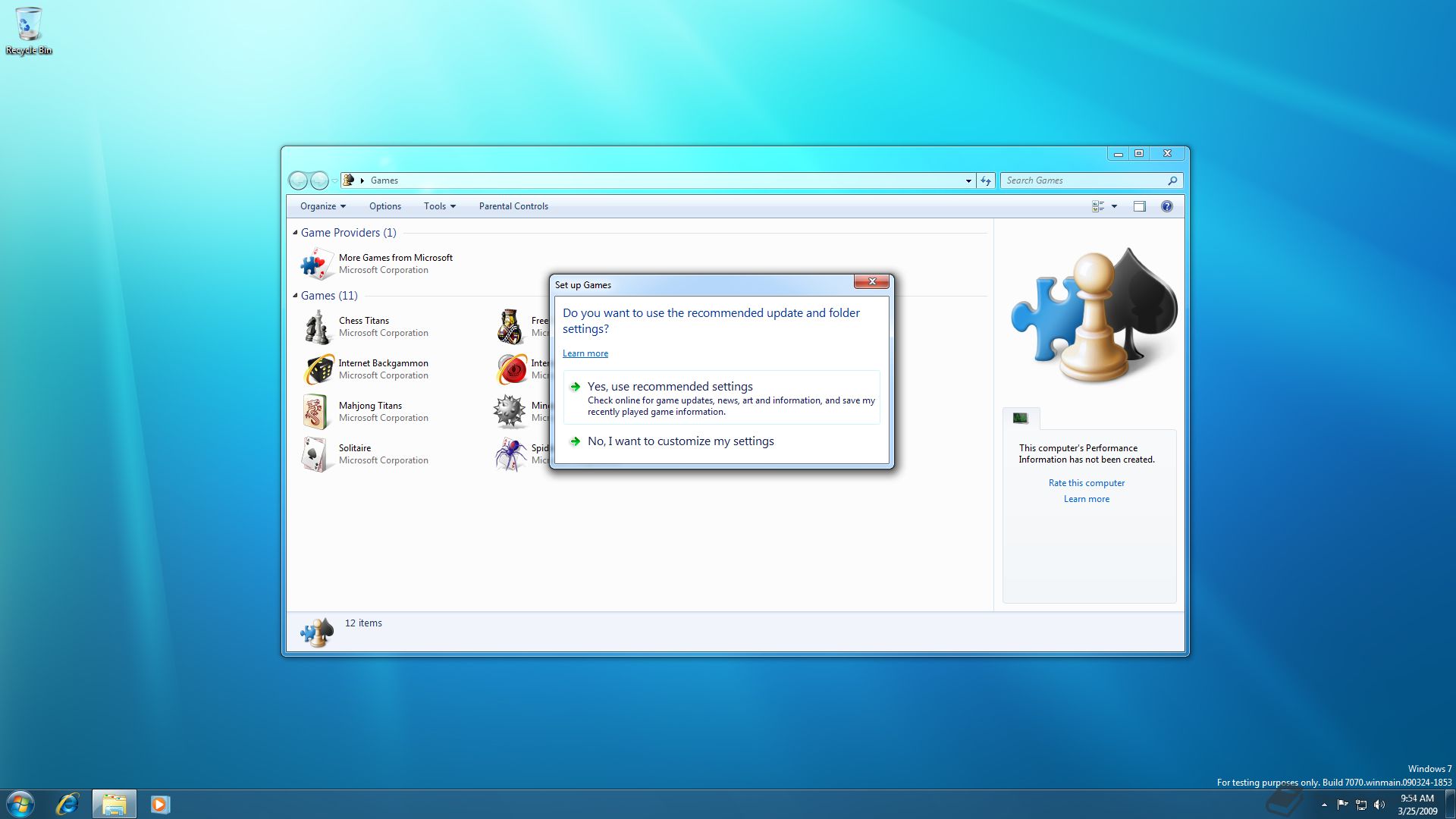Click Learn more link in Set up Games
The width and height of the screenshot is (1456, 819).
(x=585, y=353)
